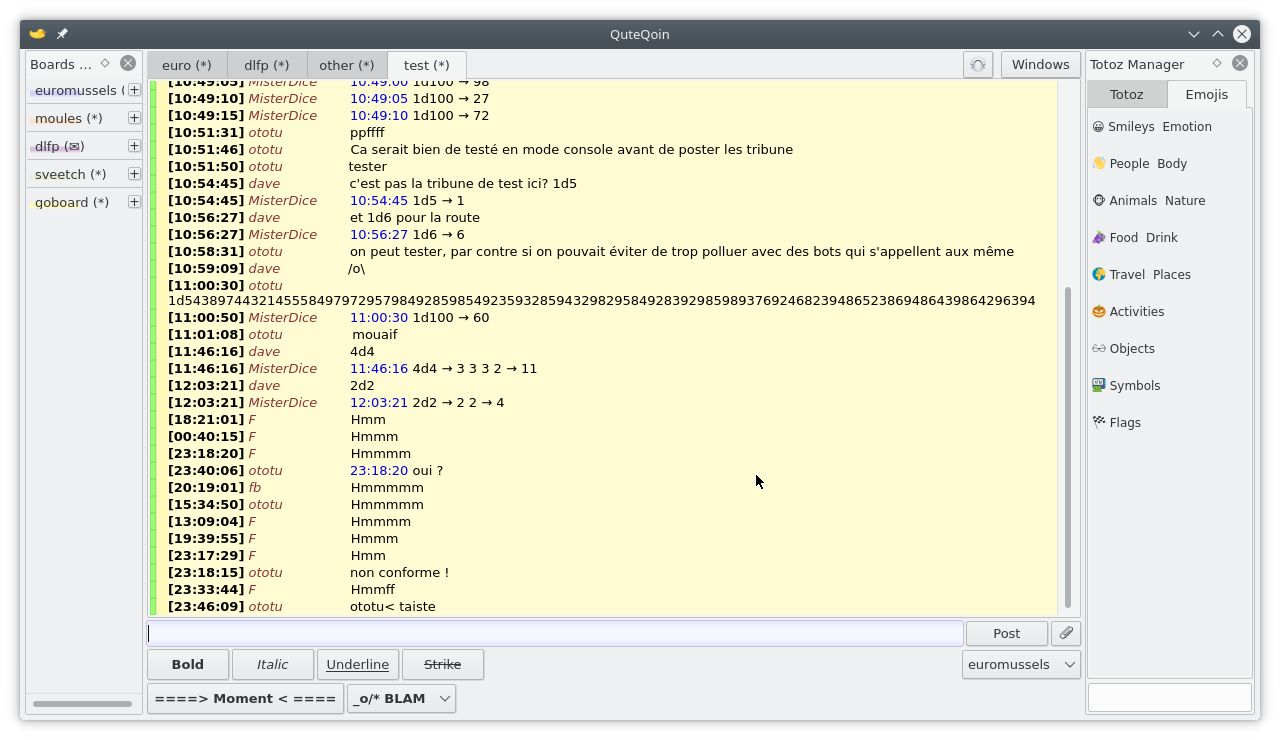This screenshot has height=740, width=1280.
Task: Click the Windows button
Action: [x=1040, y=65]
